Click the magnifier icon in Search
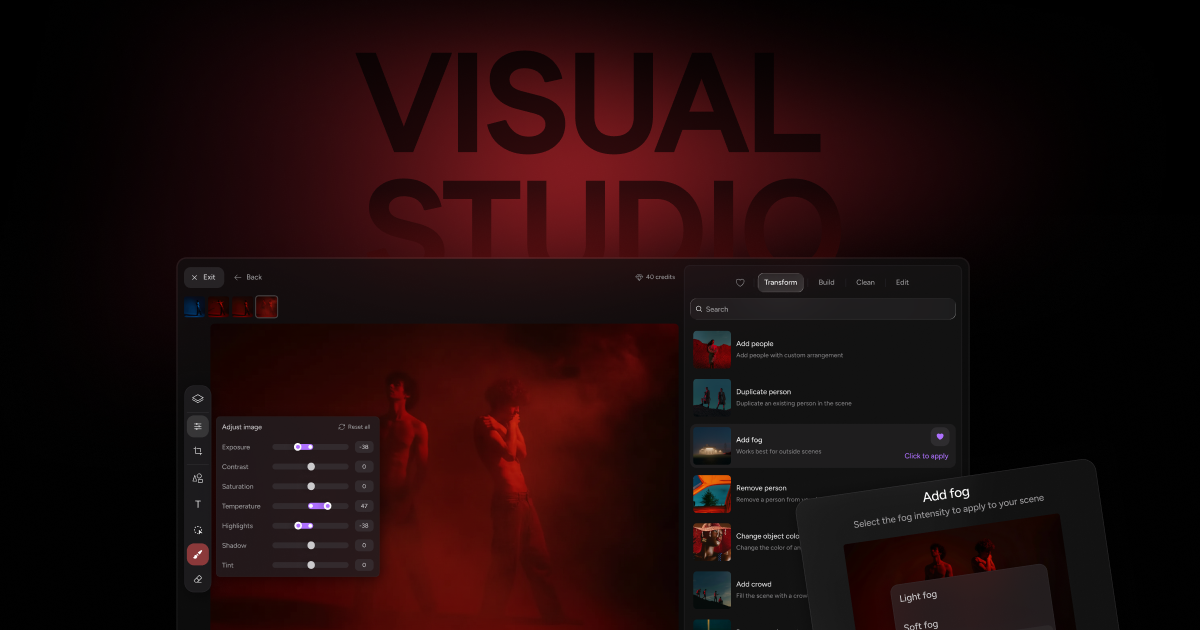The height and width of the screenshot is (630, 1200). pyautogui.click(x=699, y=310)
